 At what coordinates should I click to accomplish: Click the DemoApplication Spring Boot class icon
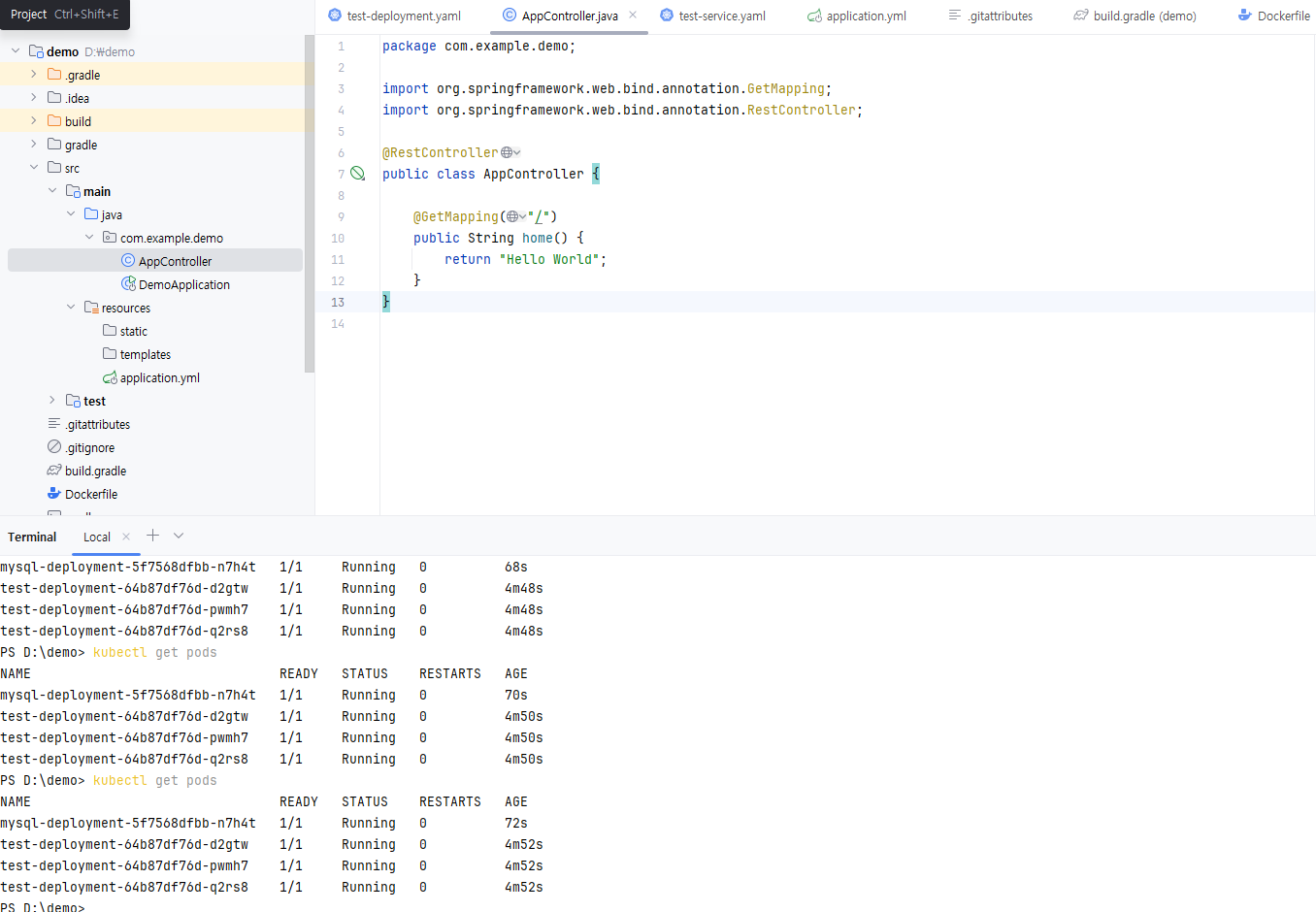click(128, 283)
